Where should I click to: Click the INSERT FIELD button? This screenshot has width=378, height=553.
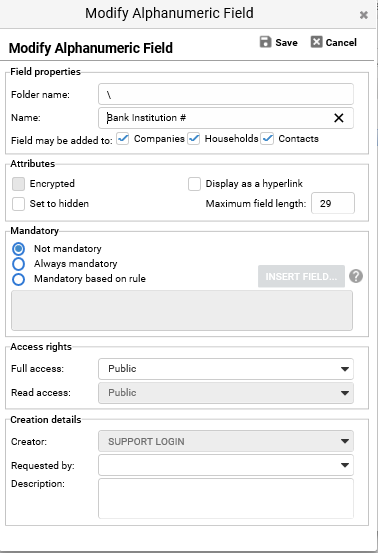301,276
